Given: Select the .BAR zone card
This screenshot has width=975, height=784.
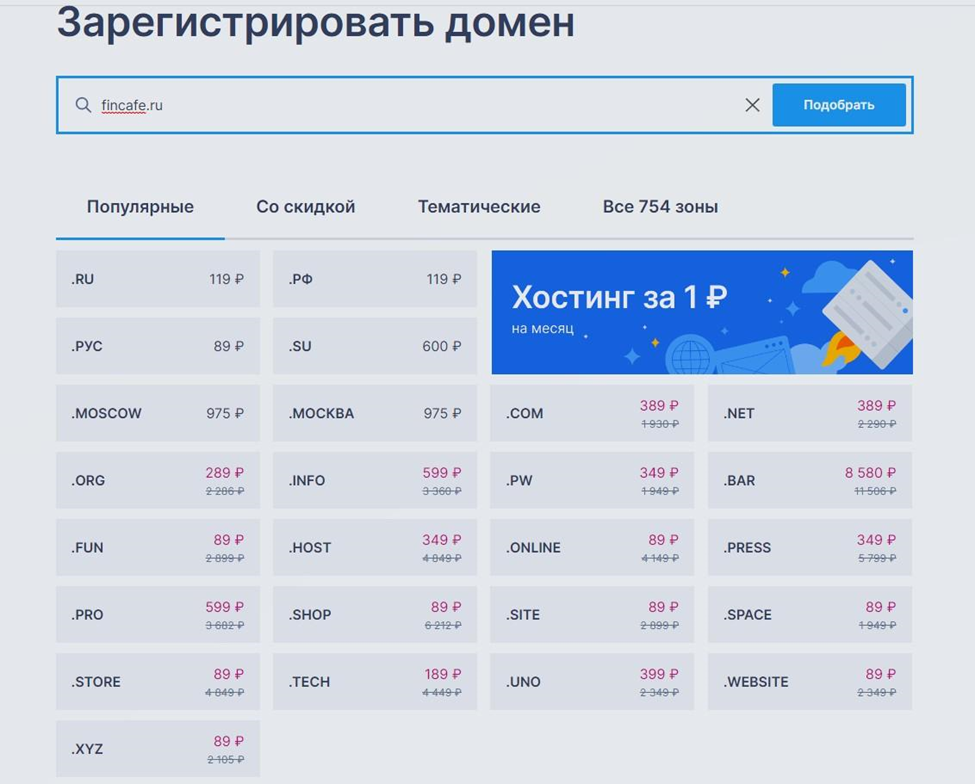Looking at the screenshot, I should (x=810, y=481).
